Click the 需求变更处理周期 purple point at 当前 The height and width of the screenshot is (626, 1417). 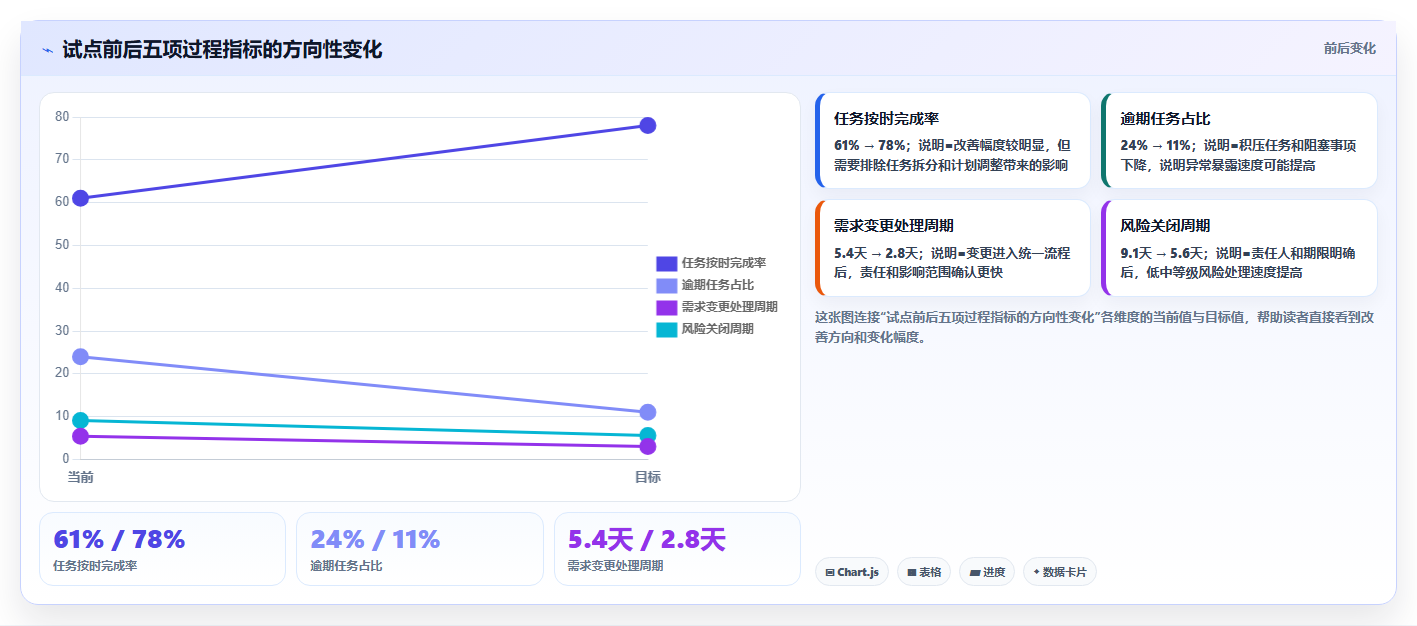click(81, 436)
